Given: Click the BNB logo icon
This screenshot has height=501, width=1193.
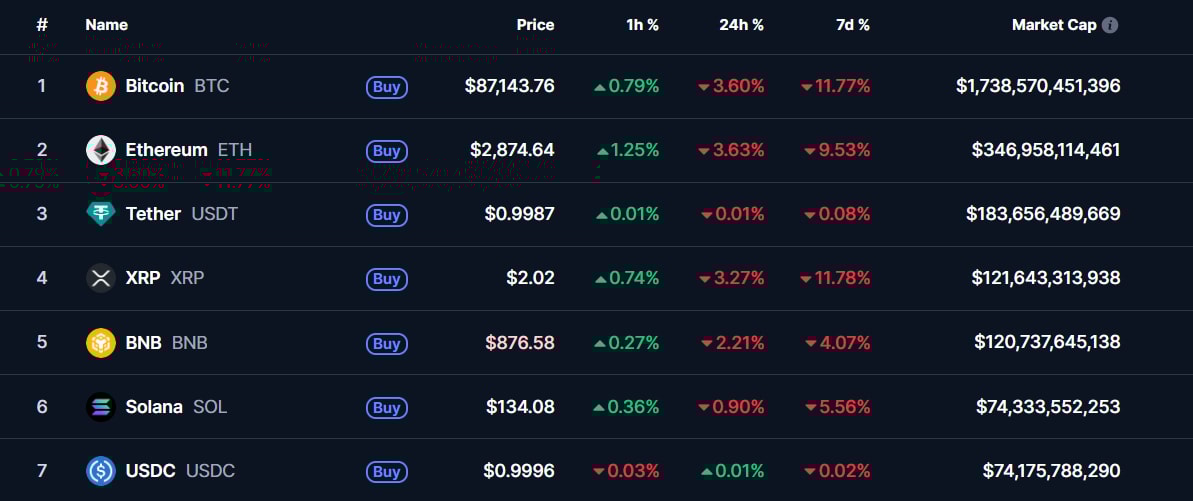Looking at the screenshot, I should point(101,342).
